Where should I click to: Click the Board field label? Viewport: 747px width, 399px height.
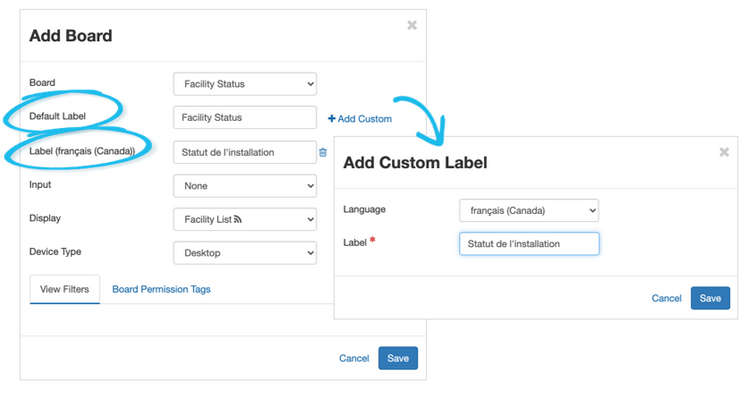42,82
